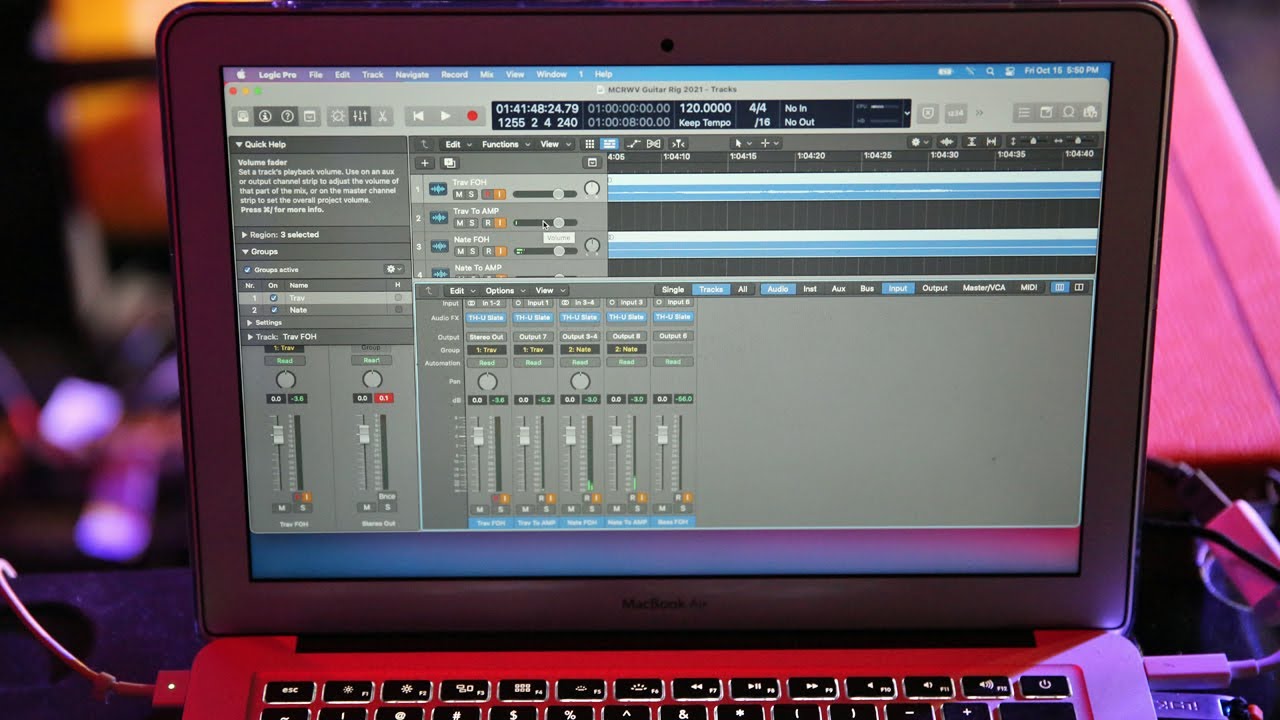Click the Master/VCA filter button in Mixer
Screen dimensions: 1280x720
pos(984,288)
